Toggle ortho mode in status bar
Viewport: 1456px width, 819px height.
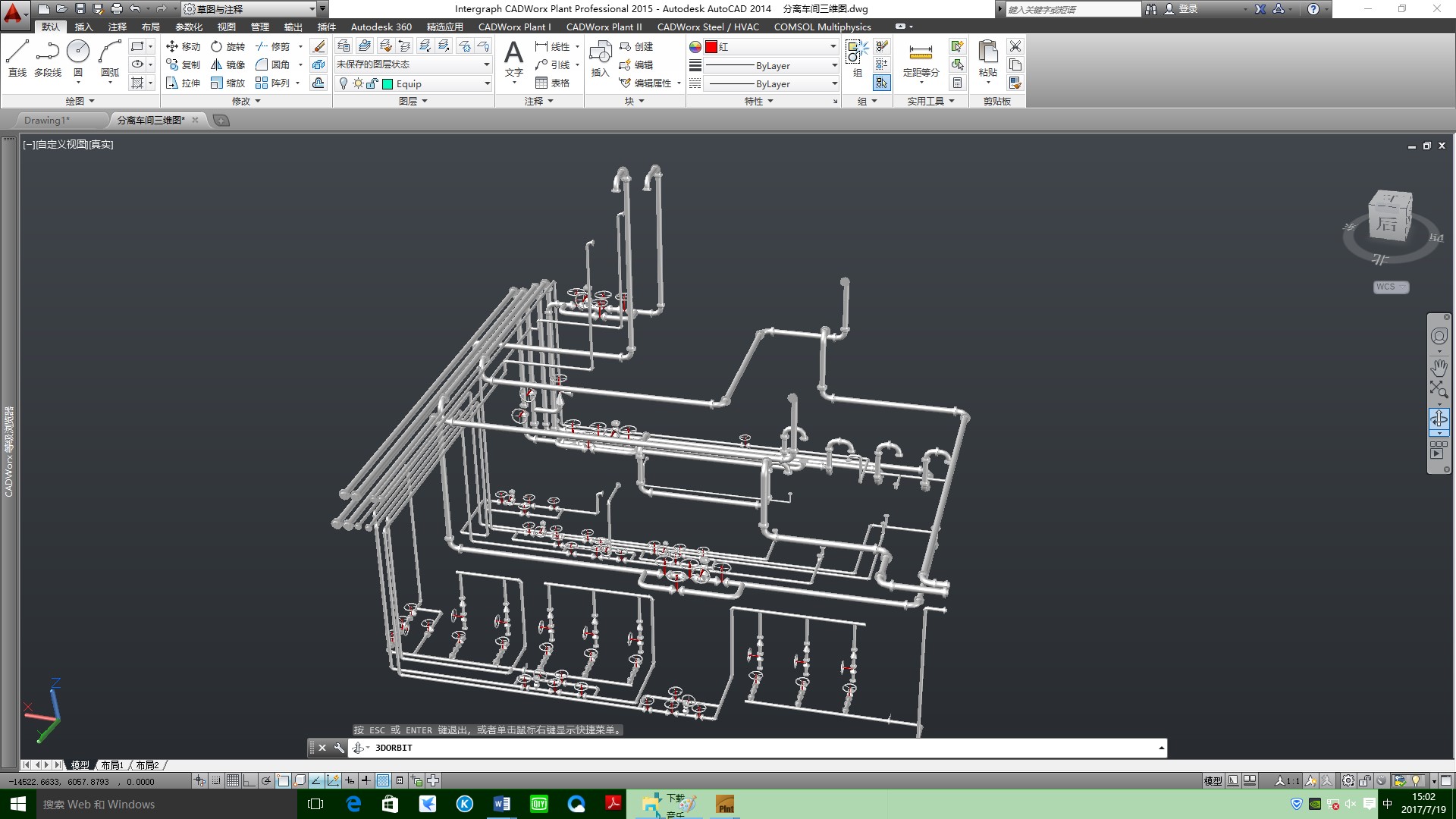pos(249,780)
